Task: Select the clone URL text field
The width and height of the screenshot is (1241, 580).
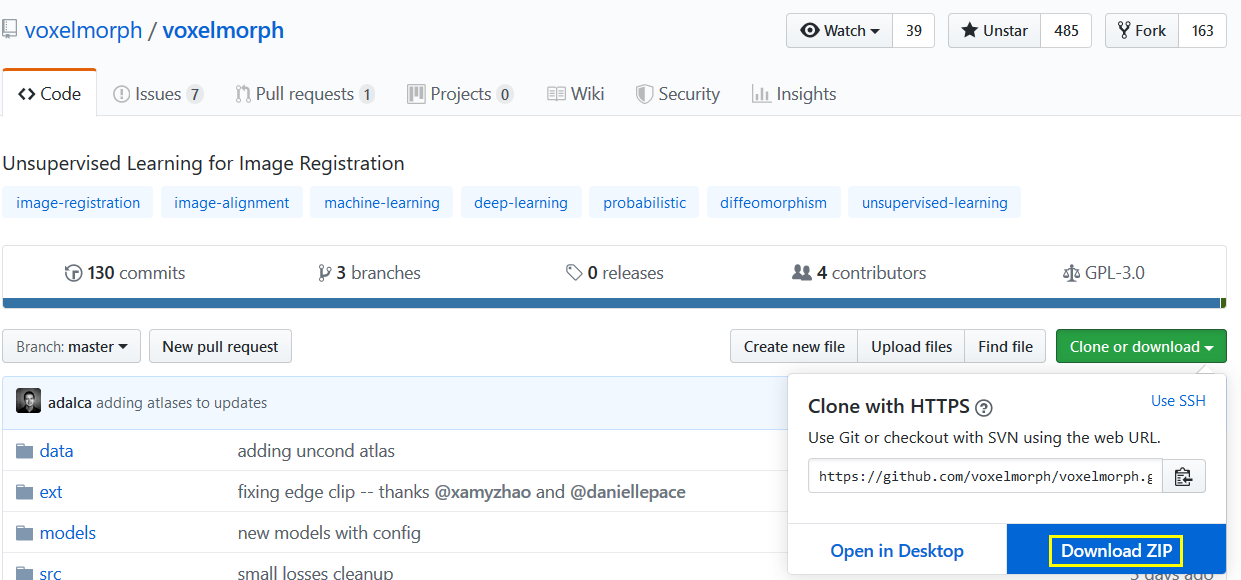Action: [x=985, y=477]
